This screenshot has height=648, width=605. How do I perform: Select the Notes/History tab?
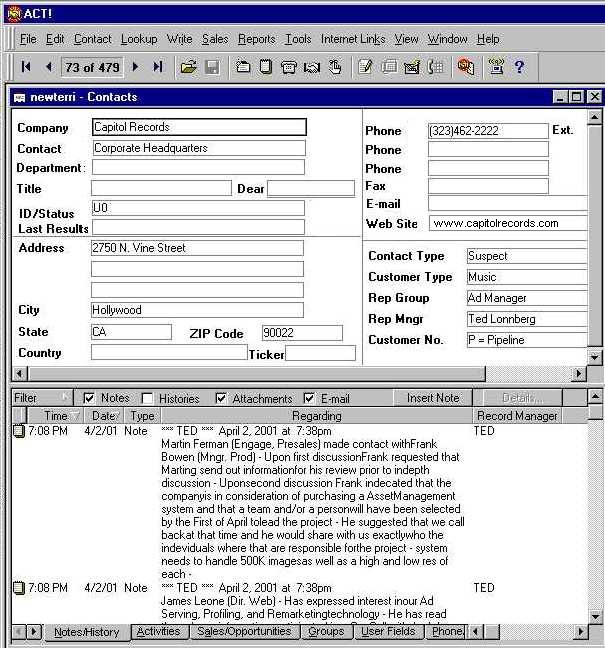86,632
